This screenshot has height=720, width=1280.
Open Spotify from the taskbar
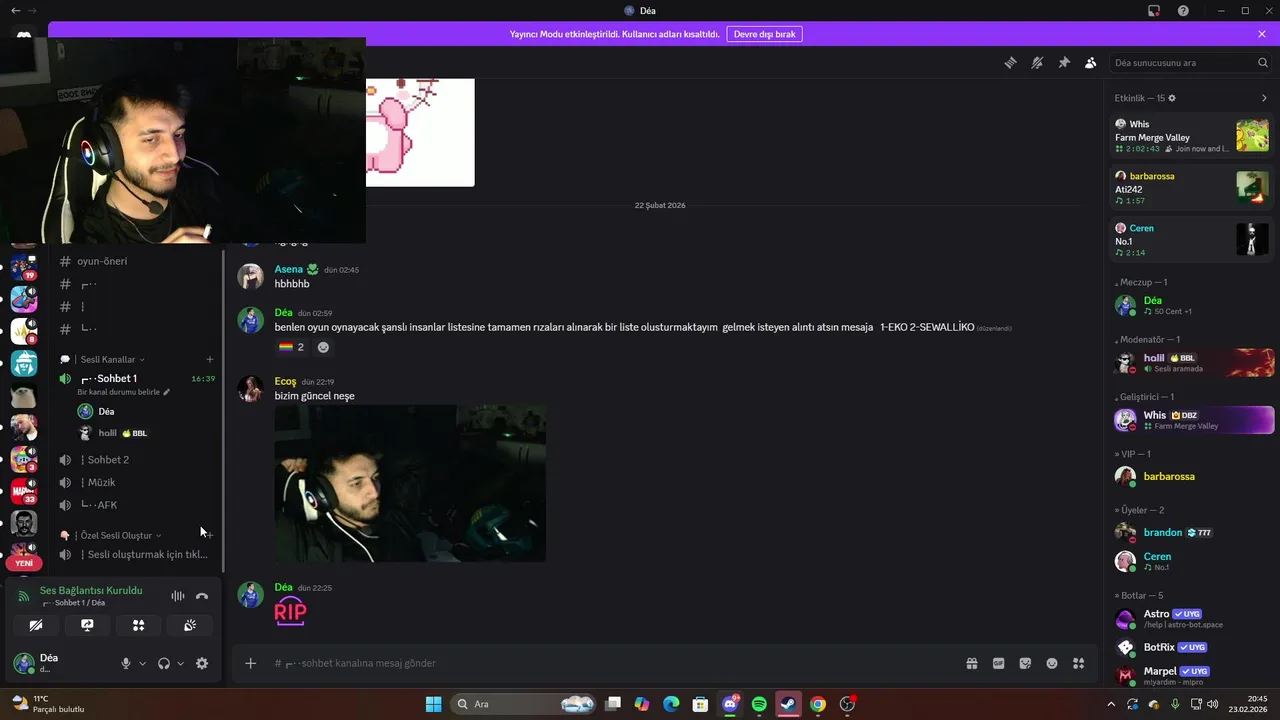tap(759, 704)
